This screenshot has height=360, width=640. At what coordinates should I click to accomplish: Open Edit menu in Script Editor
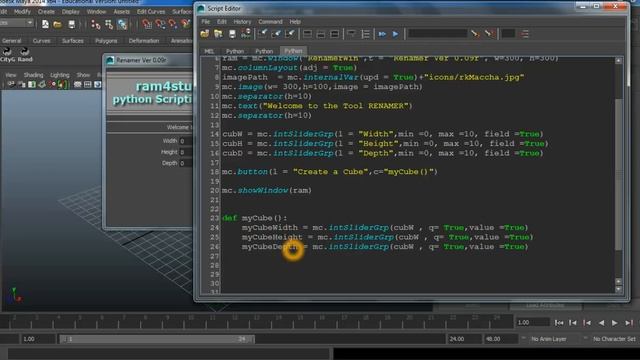point(222,22)
